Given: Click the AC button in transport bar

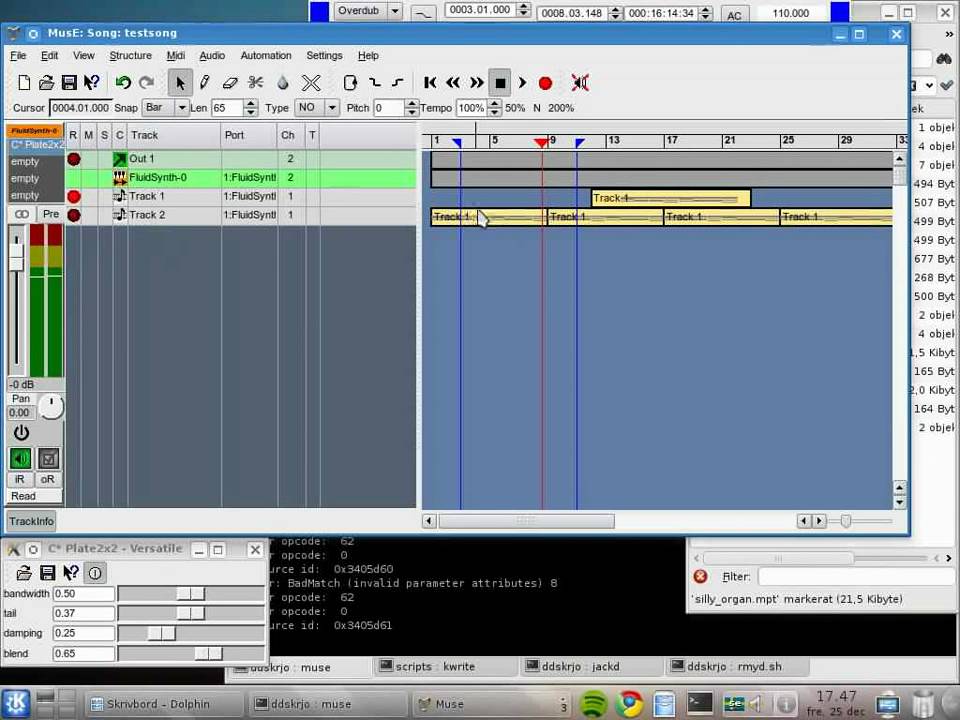Looking at the screenshot, I should (734, 15).
